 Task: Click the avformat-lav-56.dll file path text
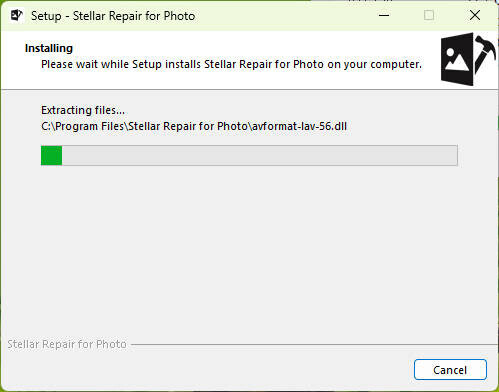coord(194,126)
